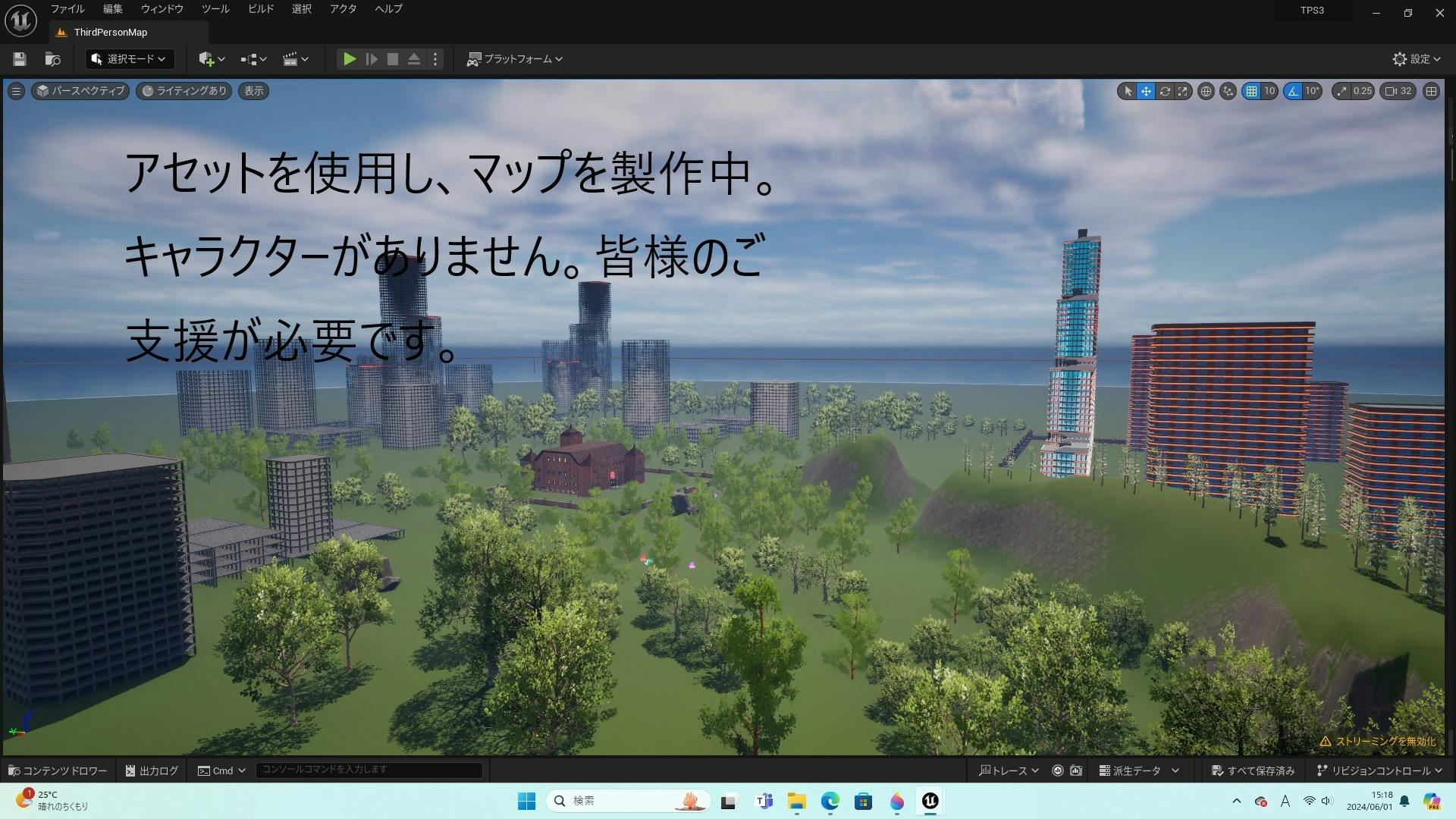Image resolution: width=1456 pixels, height=819 pixels.
Task: Open the コンテンツドロワー button
Action: [x=58, y=770]
